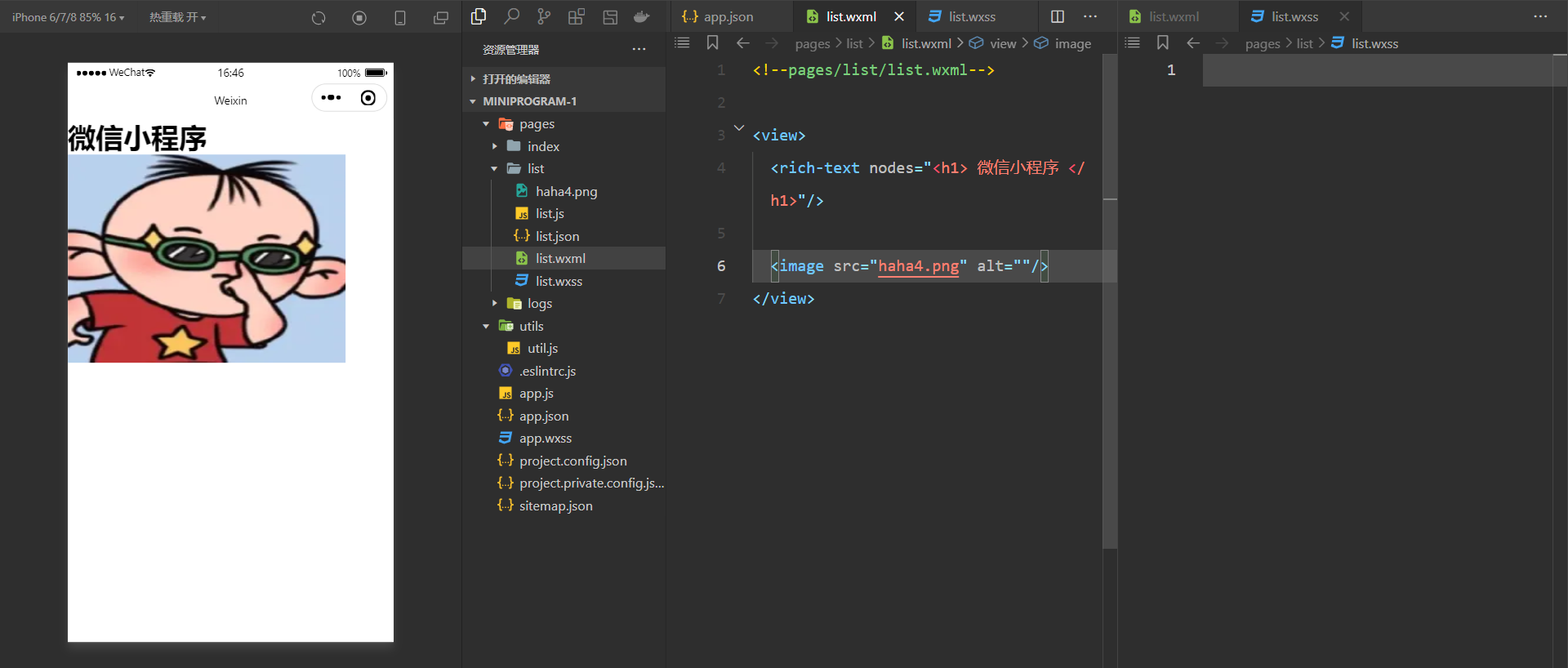Open the hot reload dropdown
Viewport: 1568px width, 668px height.
[x=177, y=17]
